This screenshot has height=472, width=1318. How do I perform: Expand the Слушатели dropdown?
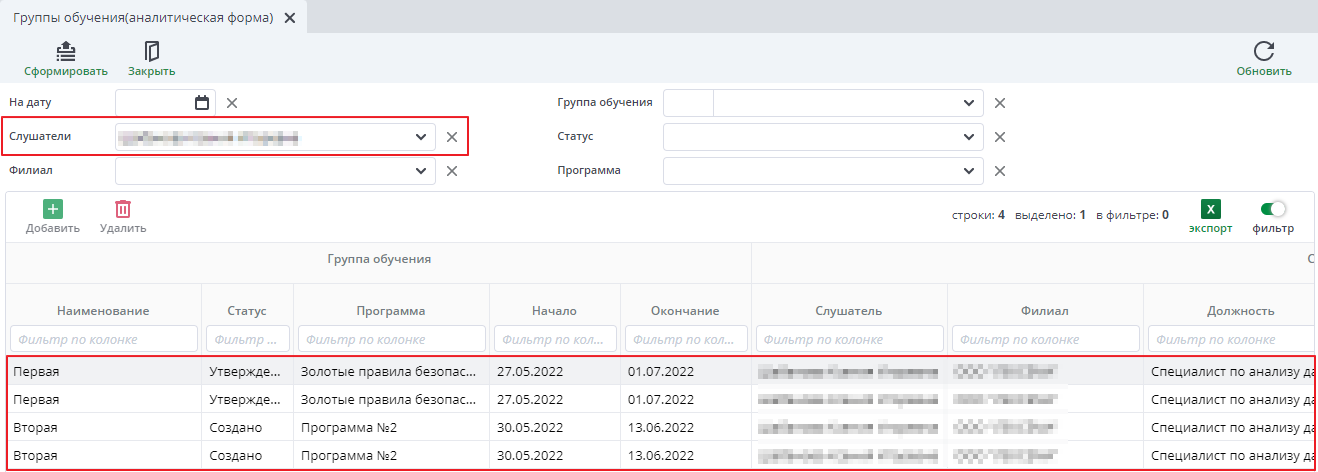click(420, 137)
